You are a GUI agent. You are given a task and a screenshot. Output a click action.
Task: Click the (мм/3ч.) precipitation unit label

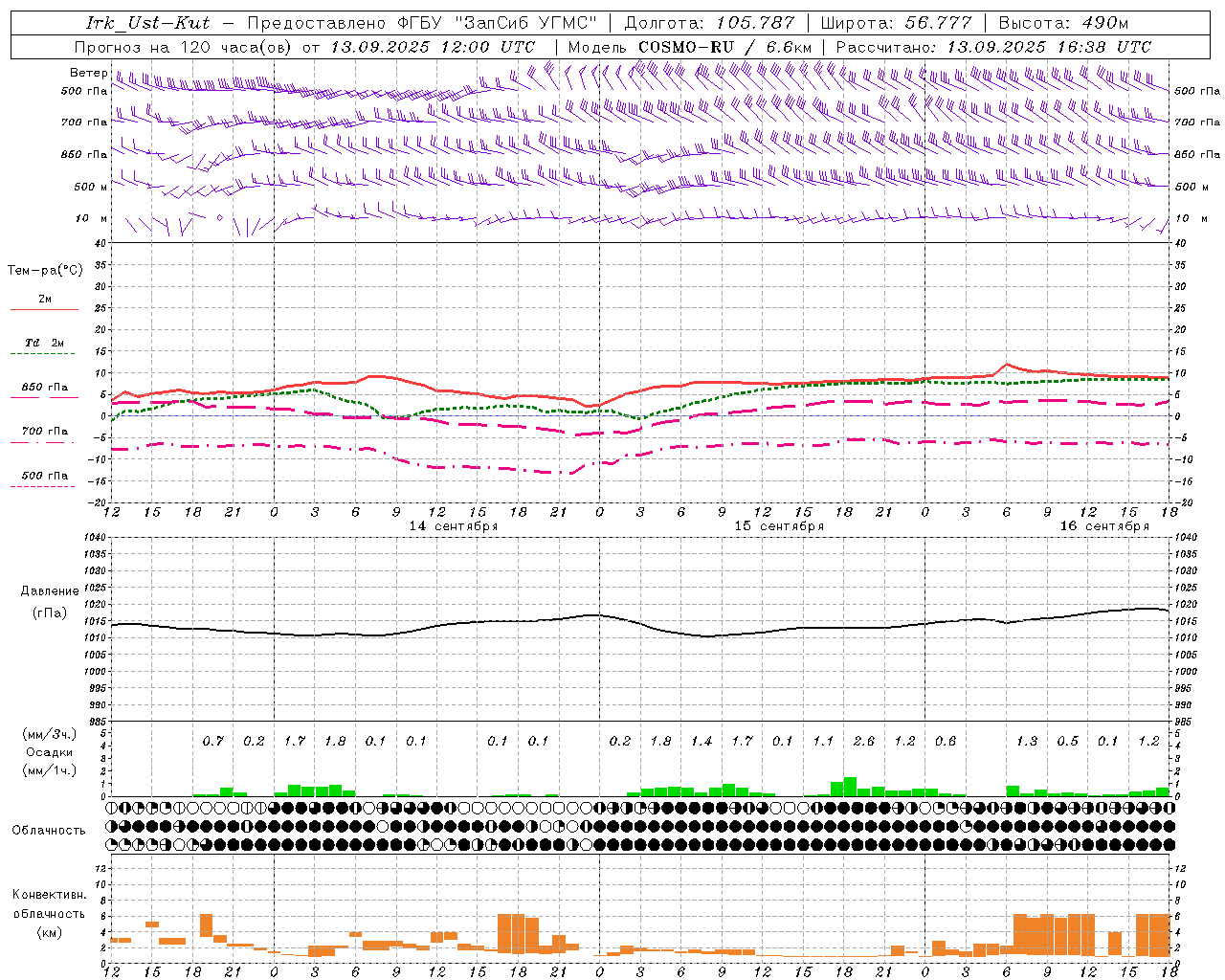[50, 734]
